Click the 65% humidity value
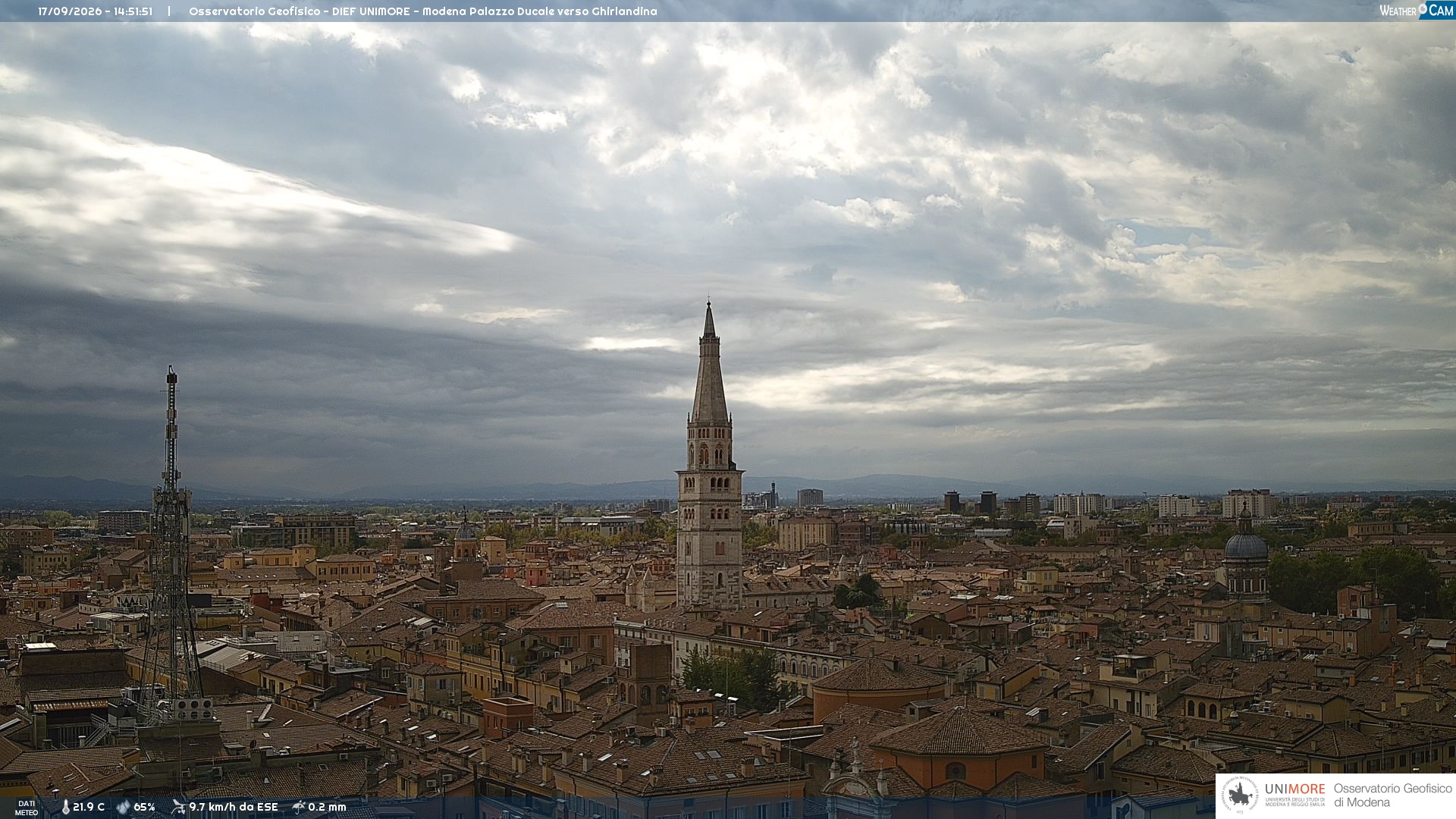 pos(144,807)
